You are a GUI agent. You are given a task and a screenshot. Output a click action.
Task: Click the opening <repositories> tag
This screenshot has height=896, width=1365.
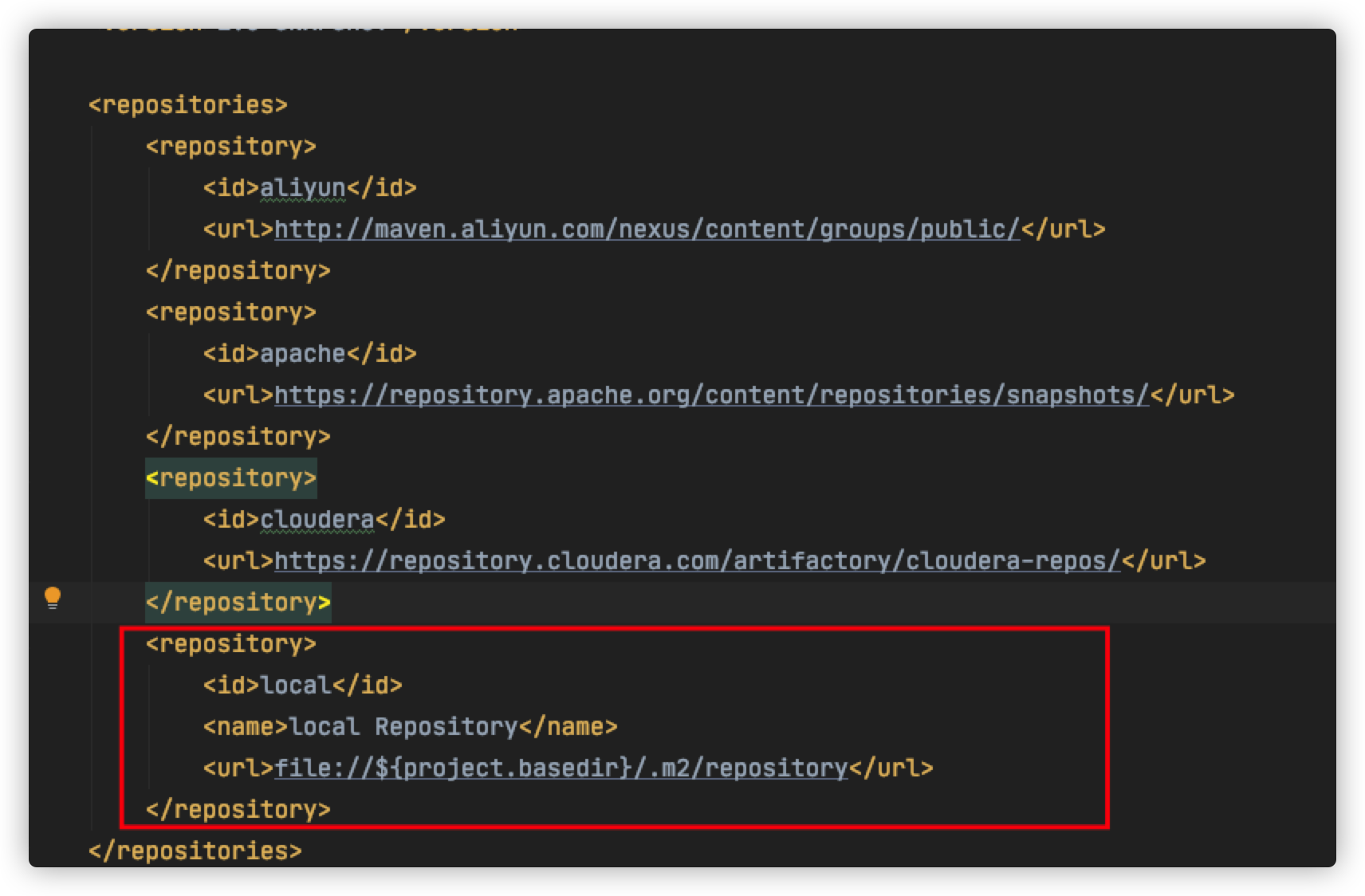tap(188, 105)
